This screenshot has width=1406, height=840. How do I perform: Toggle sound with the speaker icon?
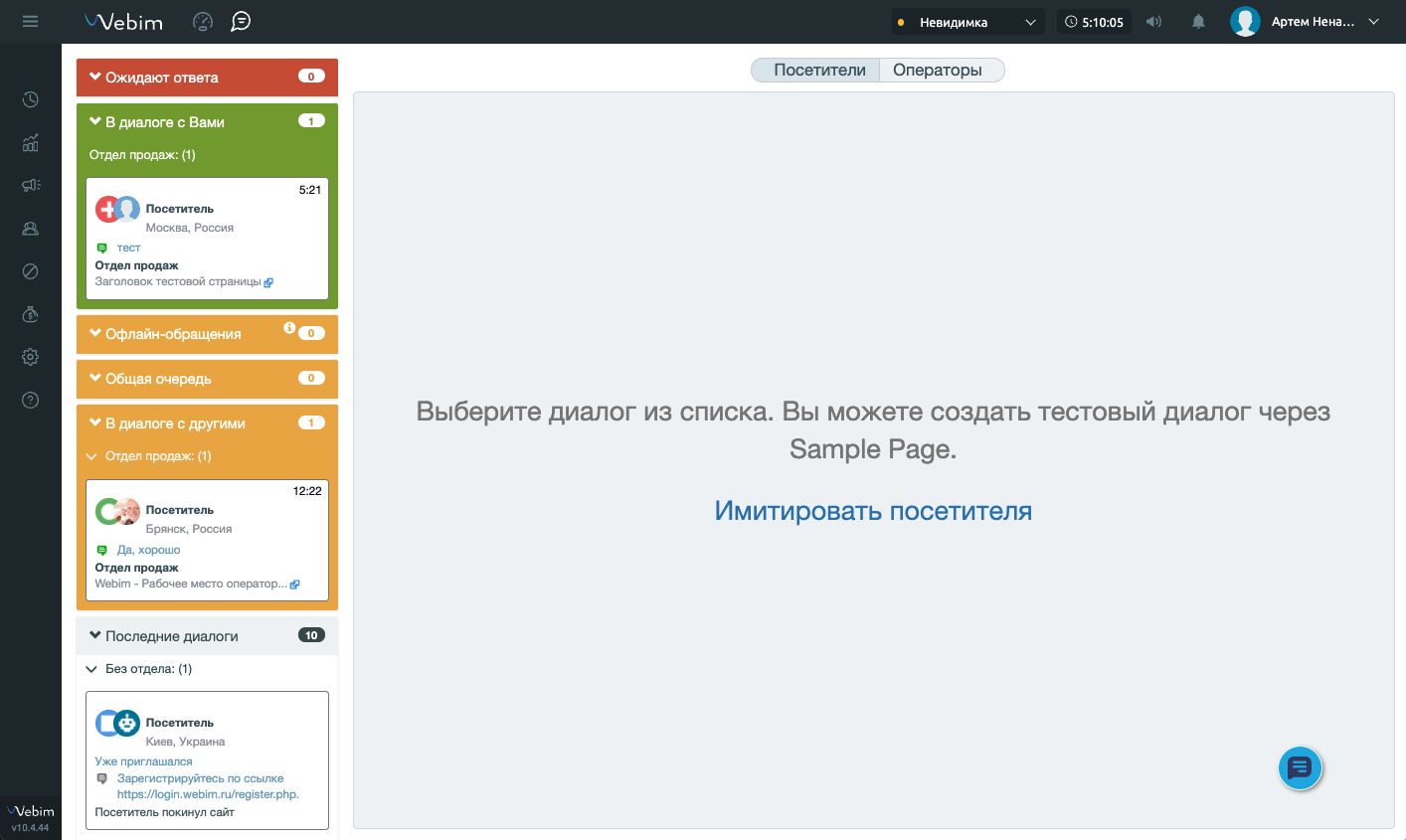click(1153, 22)
